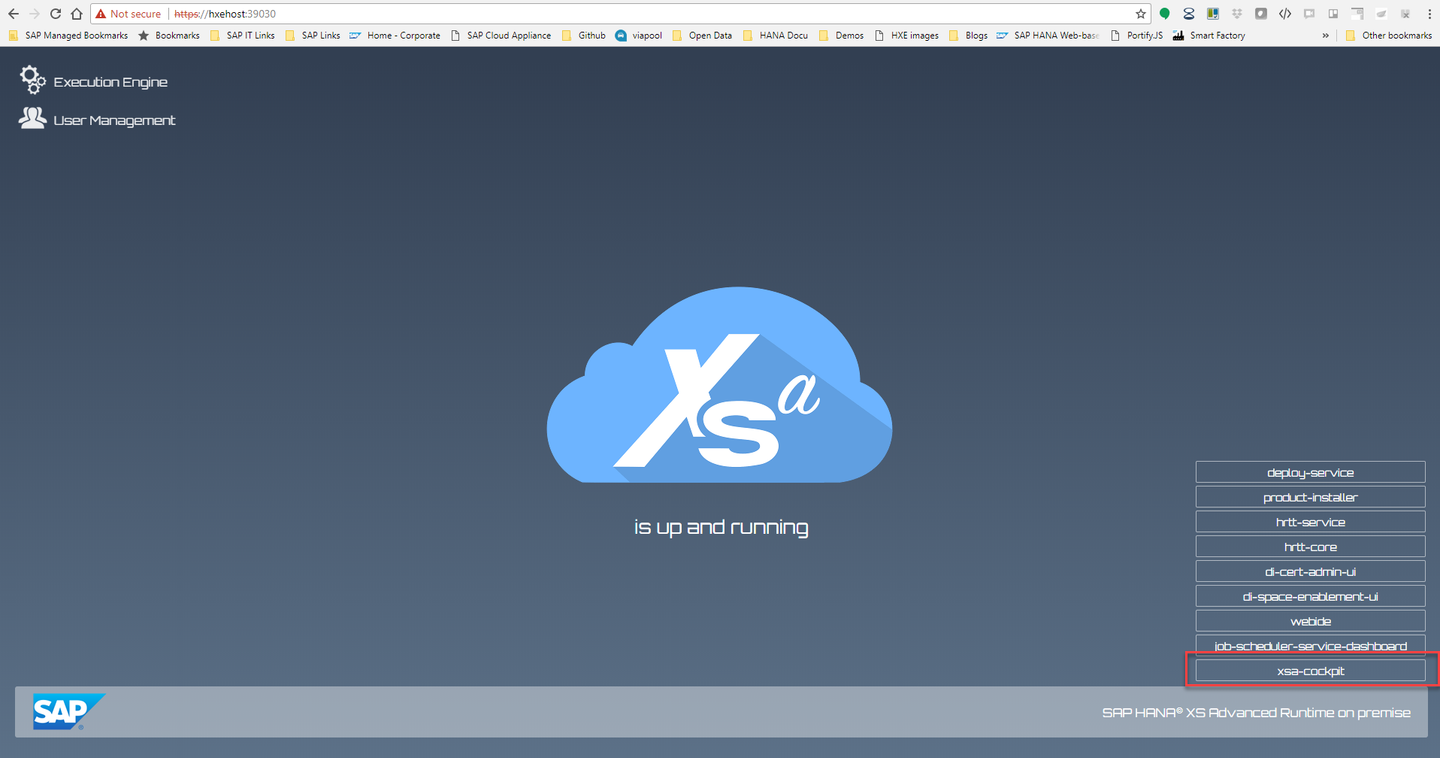
Task: Go back with the browser back arrow
Action: coord(13,14)
